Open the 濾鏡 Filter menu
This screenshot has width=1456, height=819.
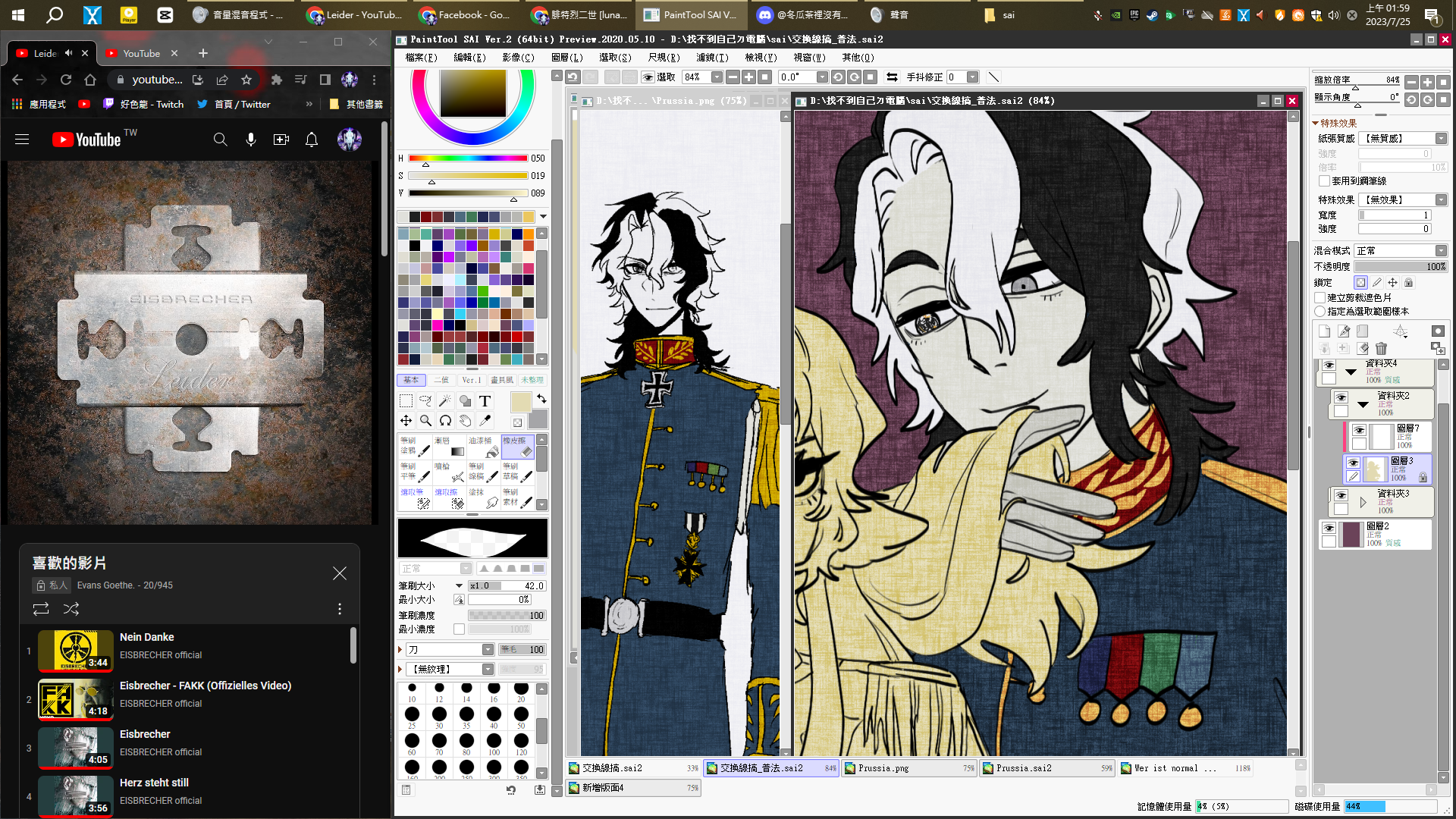712,58
